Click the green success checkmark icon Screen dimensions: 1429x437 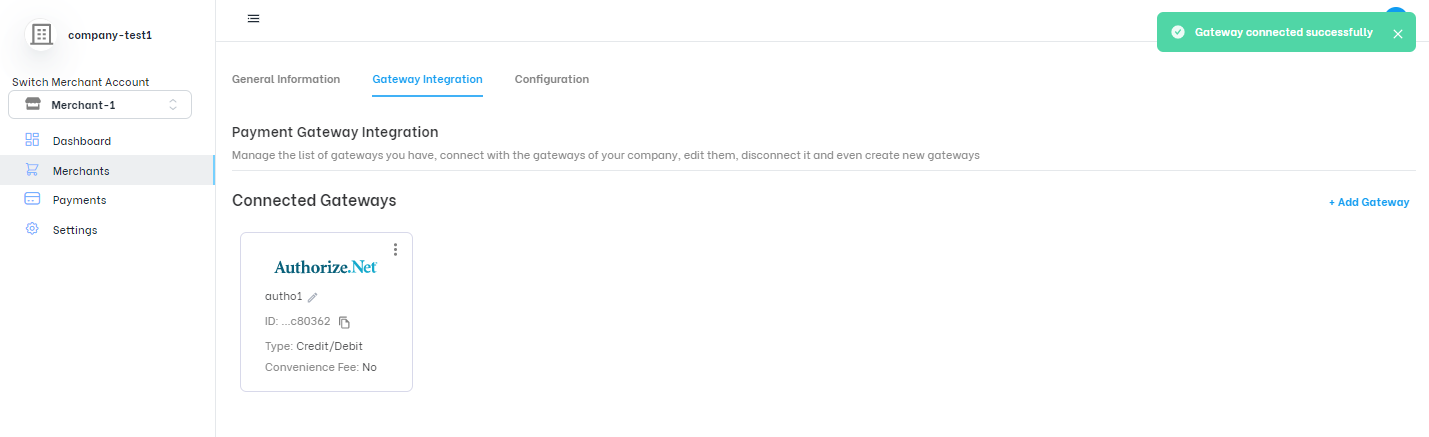tap(1178, 32)
